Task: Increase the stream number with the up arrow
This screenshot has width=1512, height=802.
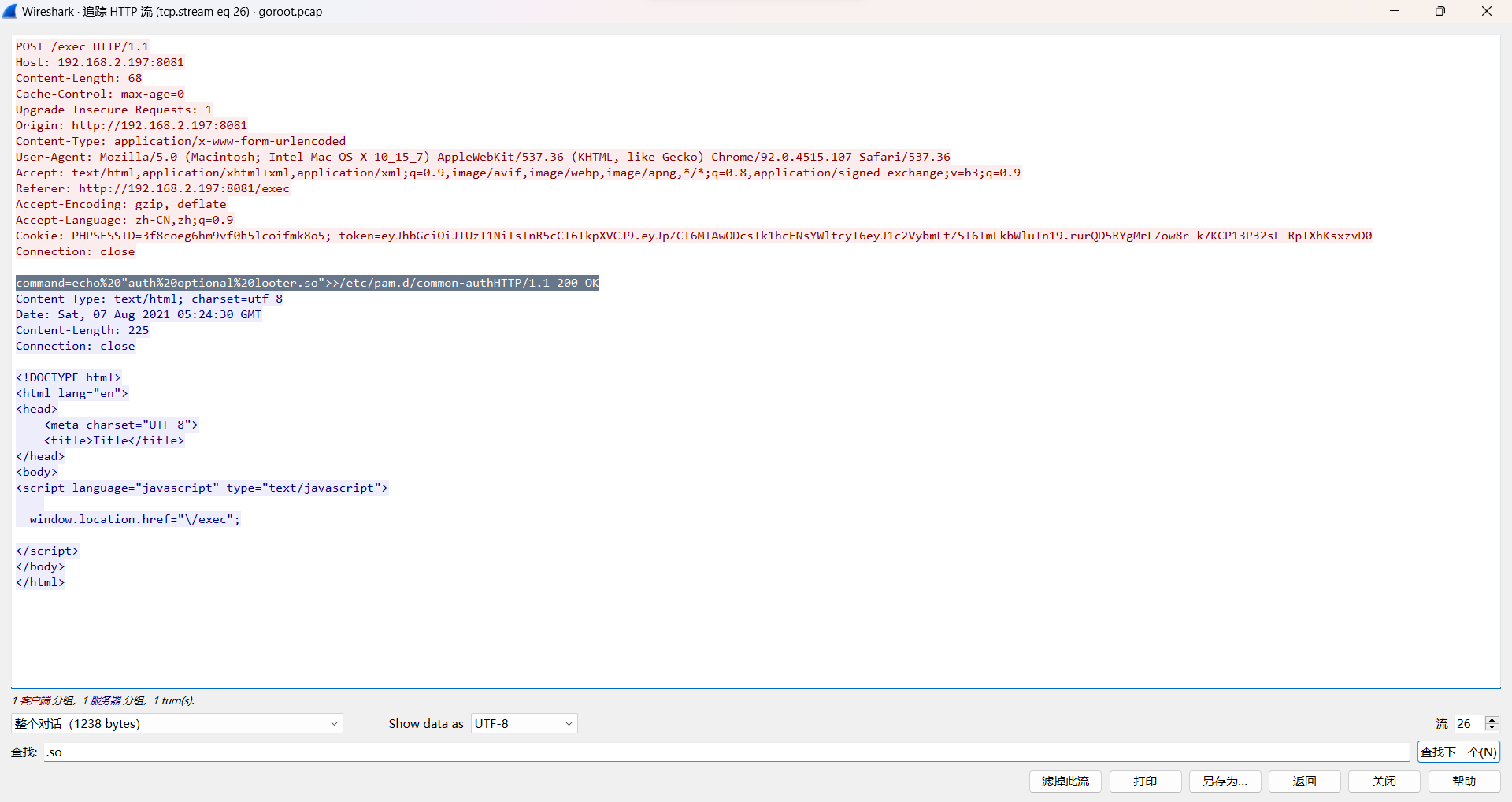Action: coord(1492,719)
